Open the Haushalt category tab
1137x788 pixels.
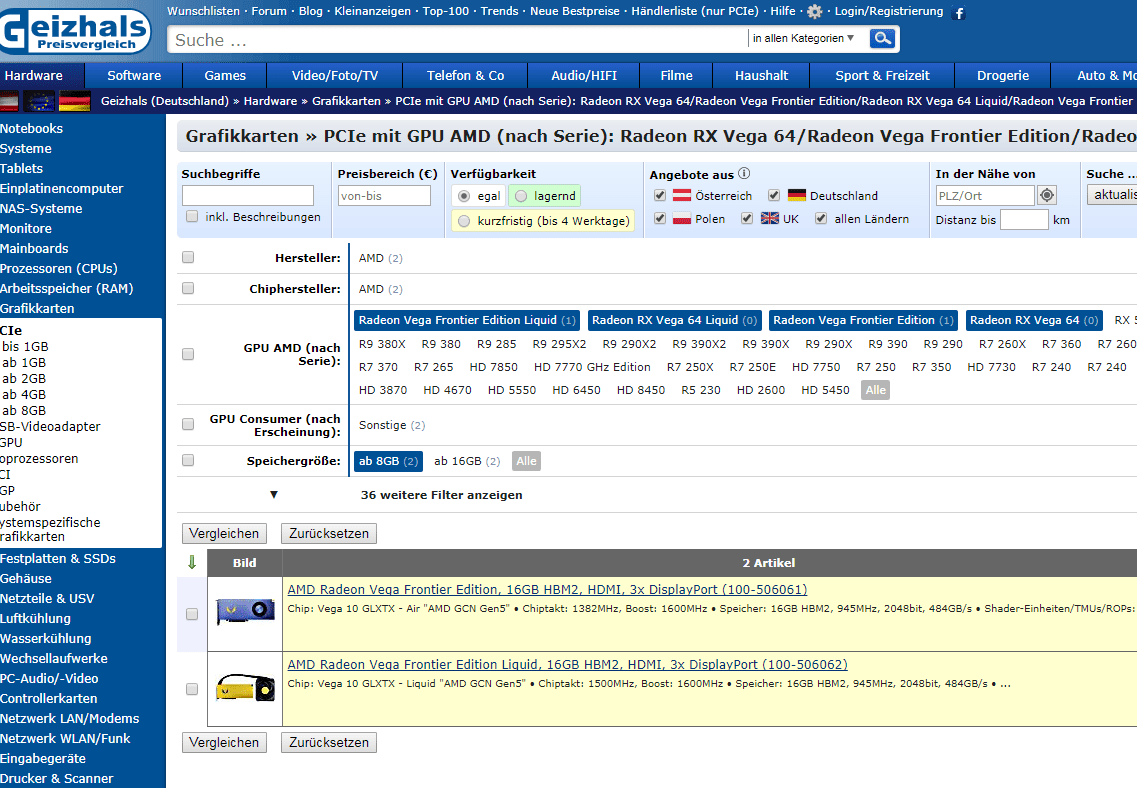tap(761, 75)
